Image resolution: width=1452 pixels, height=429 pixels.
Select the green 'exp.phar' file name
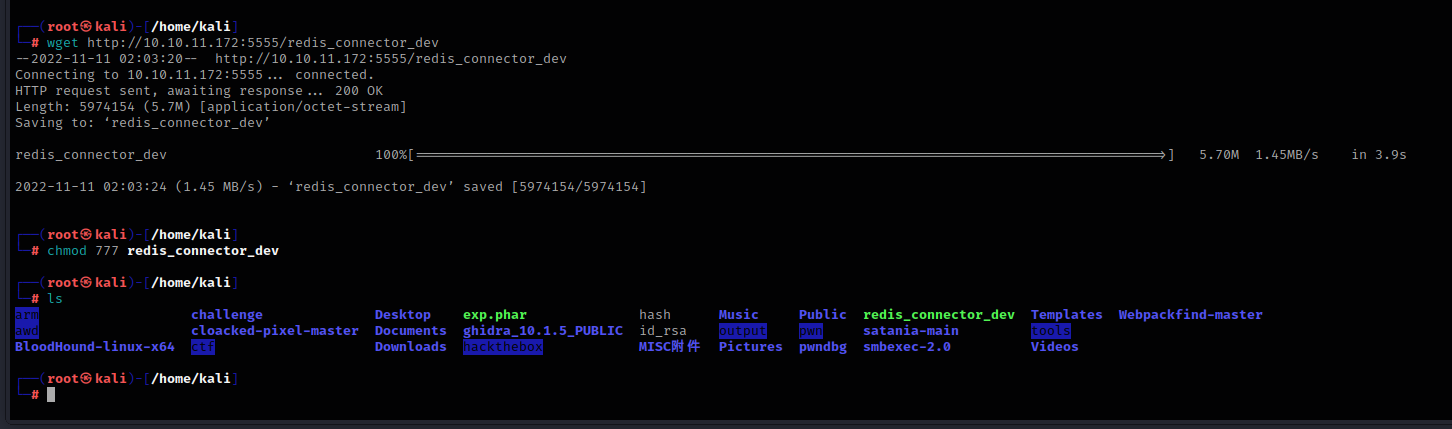(495, 315)
